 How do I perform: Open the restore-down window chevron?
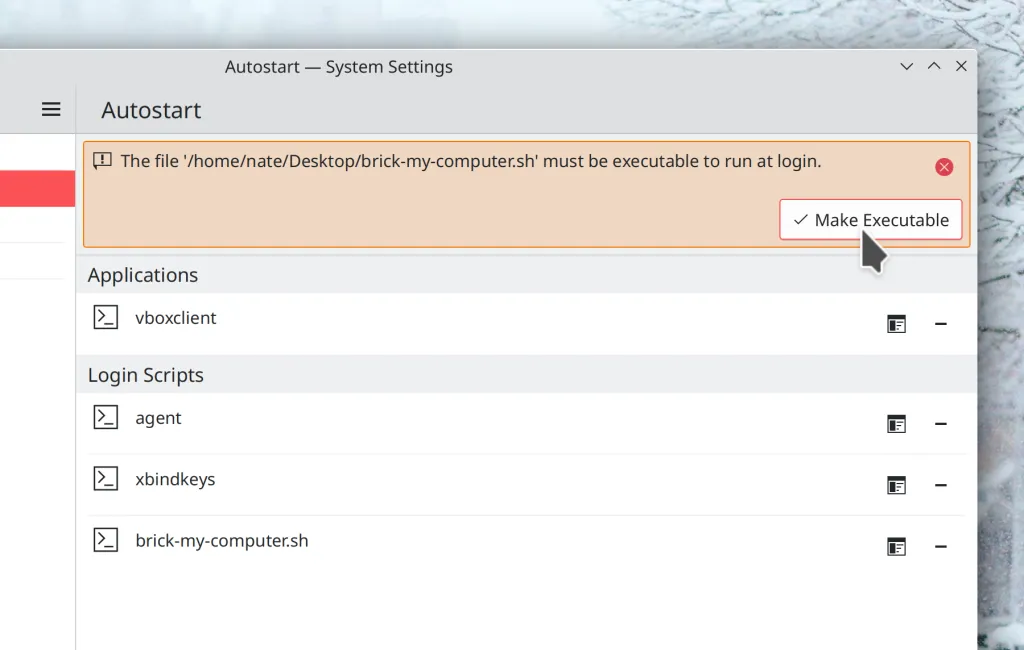[906, 66]
